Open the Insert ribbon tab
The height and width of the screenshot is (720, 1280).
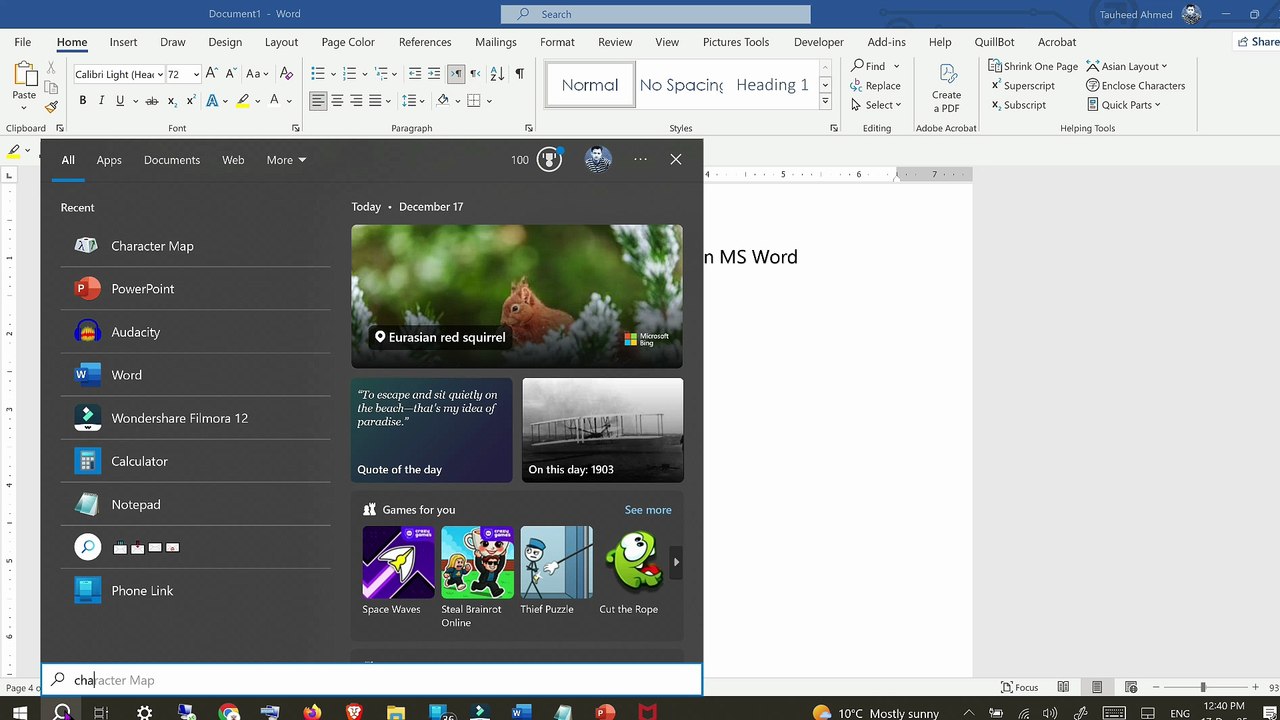click(124, 42)
